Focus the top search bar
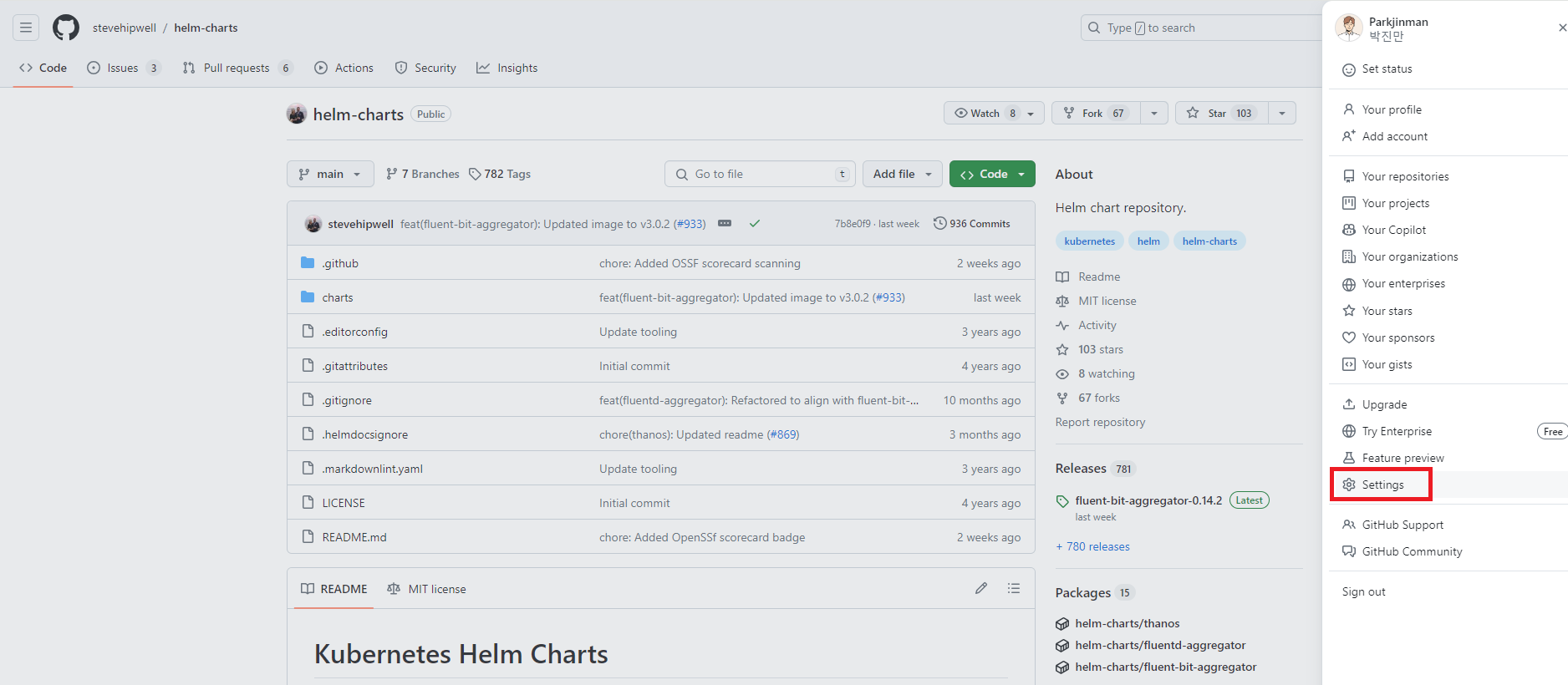 (x=1200, y=28)
